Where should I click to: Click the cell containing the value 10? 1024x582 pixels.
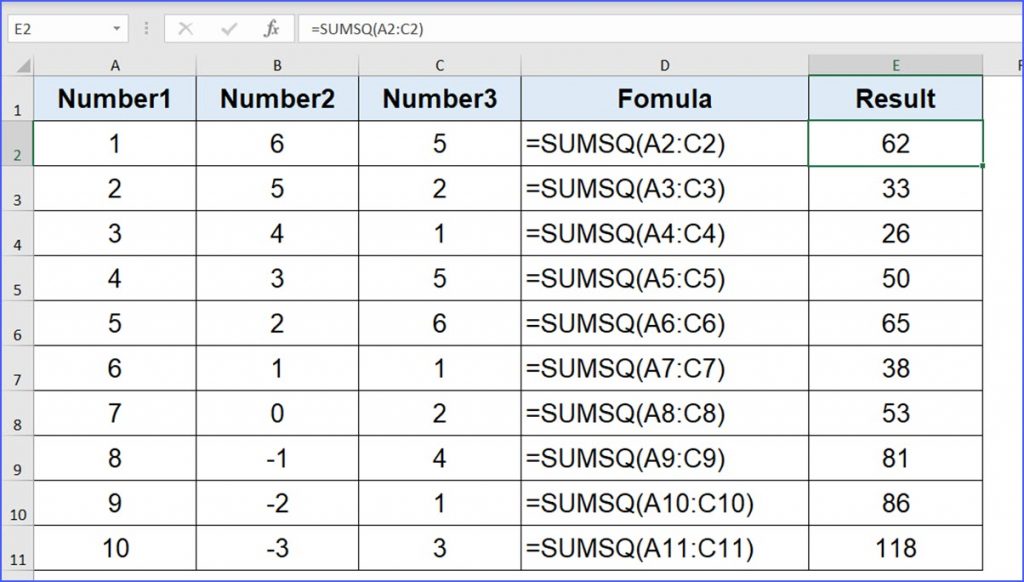coord(115,548)
